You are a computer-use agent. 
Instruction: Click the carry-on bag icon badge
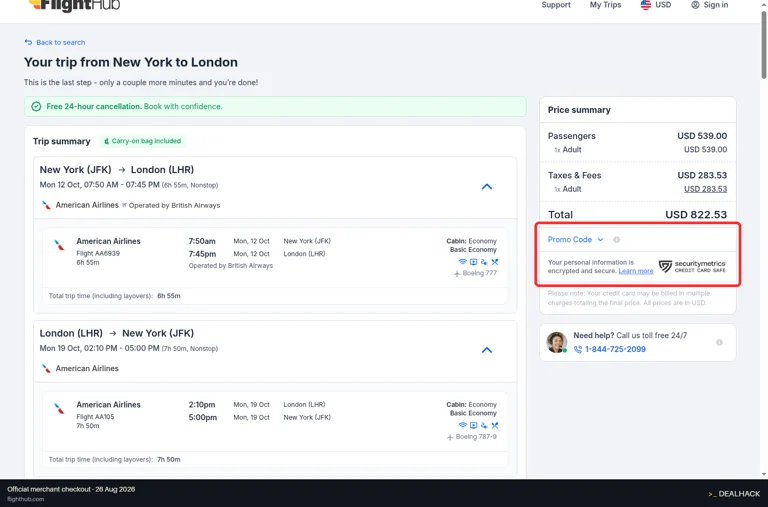pos(106,141)
